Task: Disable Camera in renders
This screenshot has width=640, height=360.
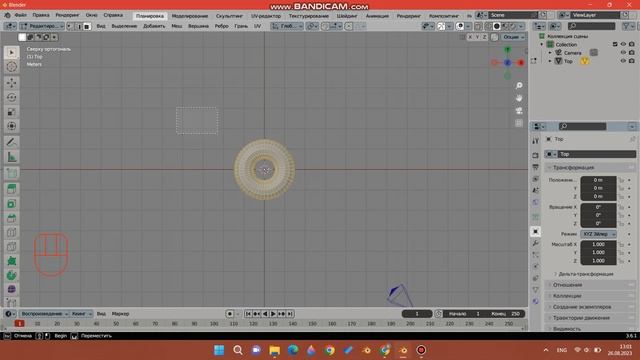Action: (632, 53)
